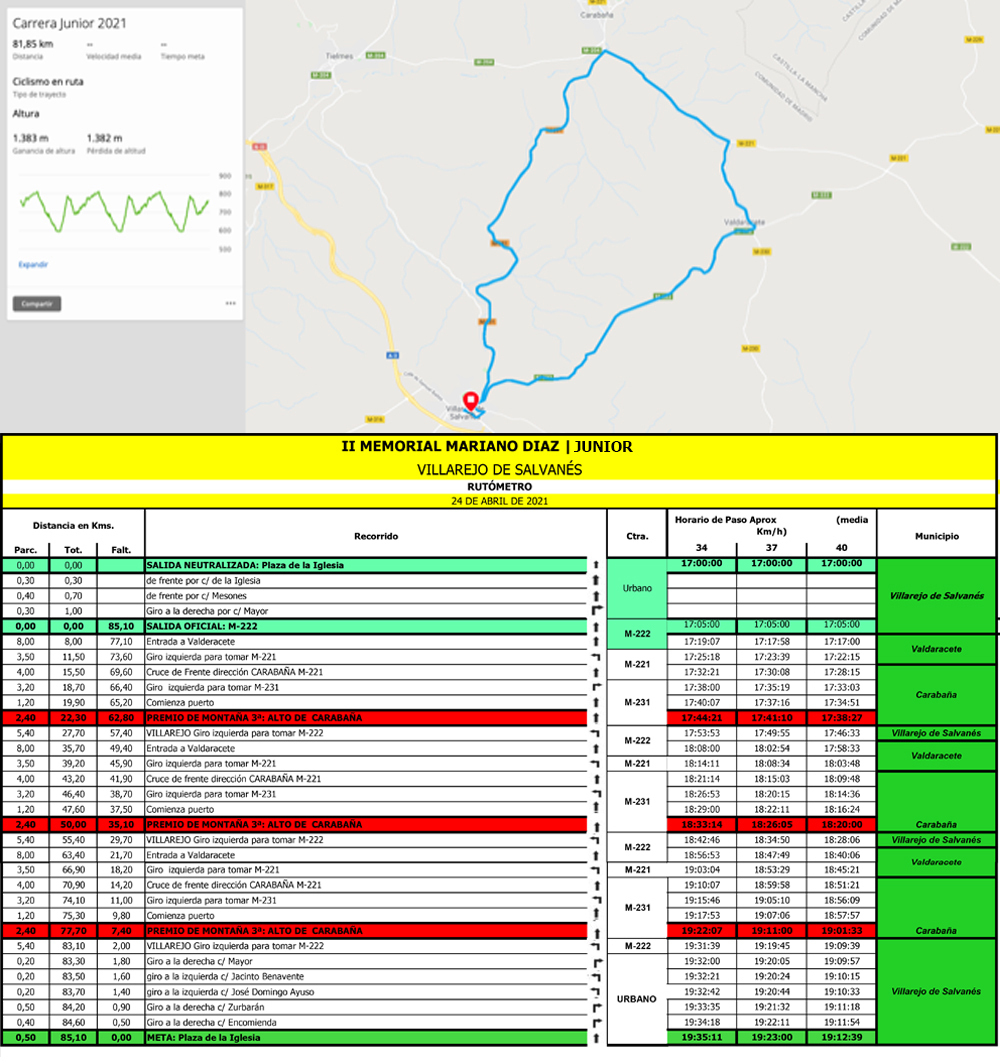Click the 'Falt.' column header

[121, 550]
